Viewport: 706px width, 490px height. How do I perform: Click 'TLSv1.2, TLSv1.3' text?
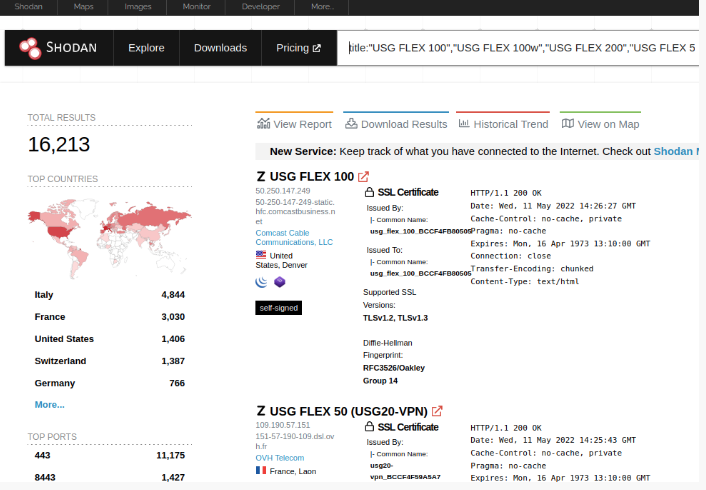395,318
